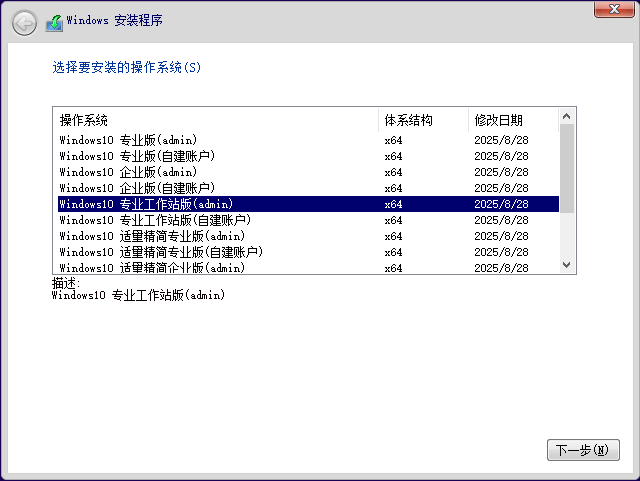Select Windows10 企业版(admin) row
Screen dimensions: 640x481
coord(128,172)
